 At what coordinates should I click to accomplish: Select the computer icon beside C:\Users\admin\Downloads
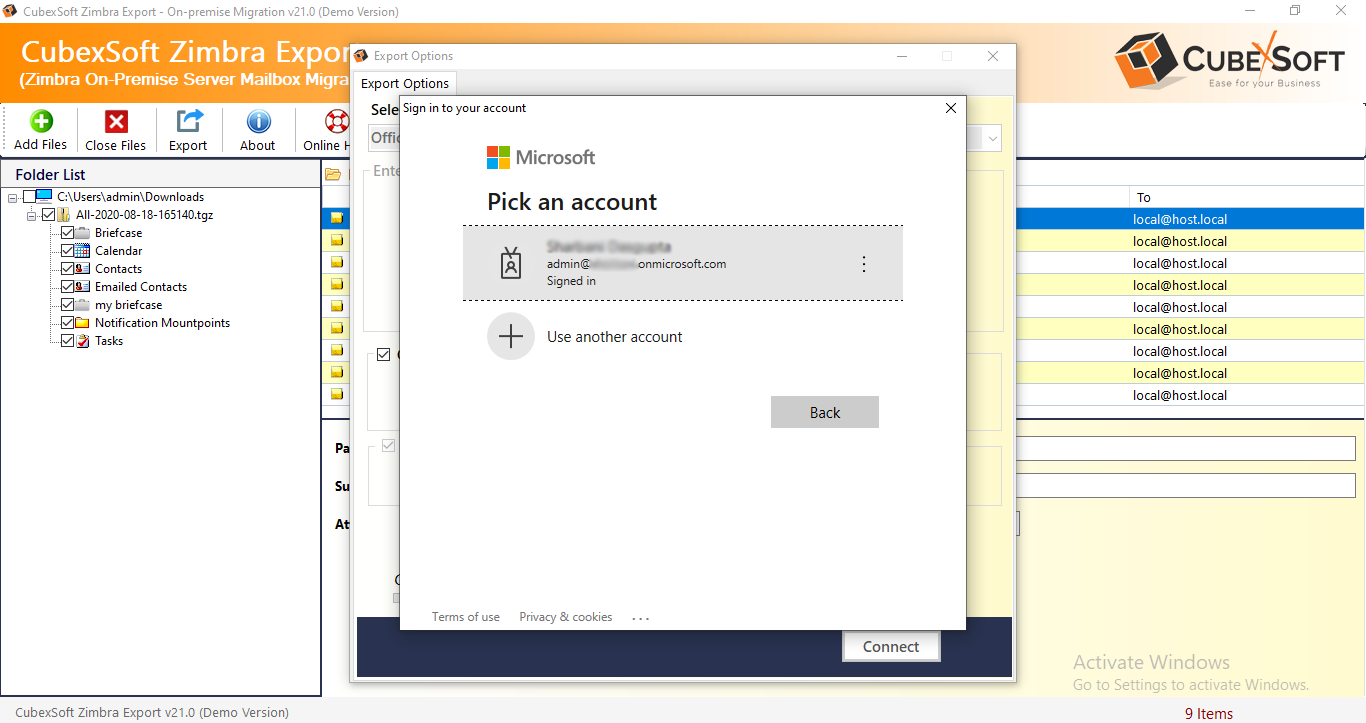pos(43,197)
